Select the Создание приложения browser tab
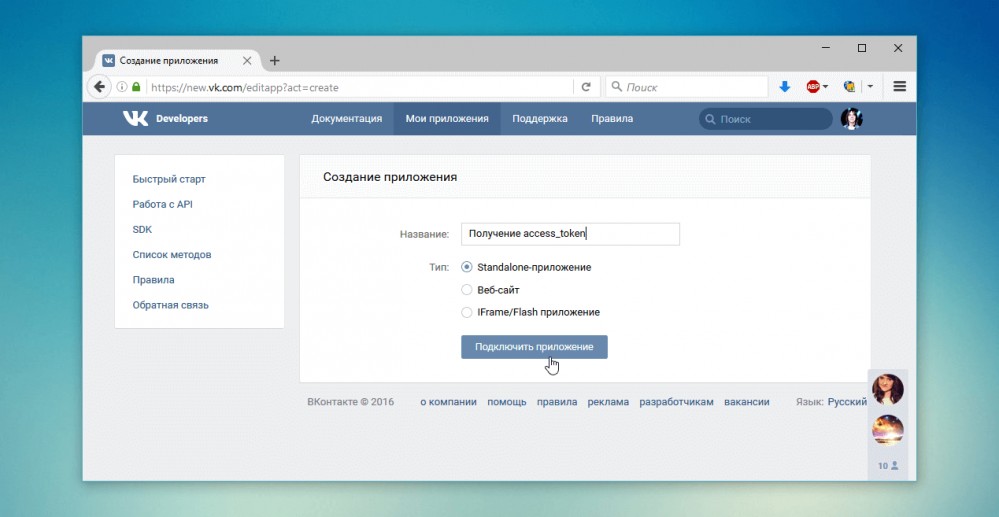Screen dimensions: 999x517 177,61
